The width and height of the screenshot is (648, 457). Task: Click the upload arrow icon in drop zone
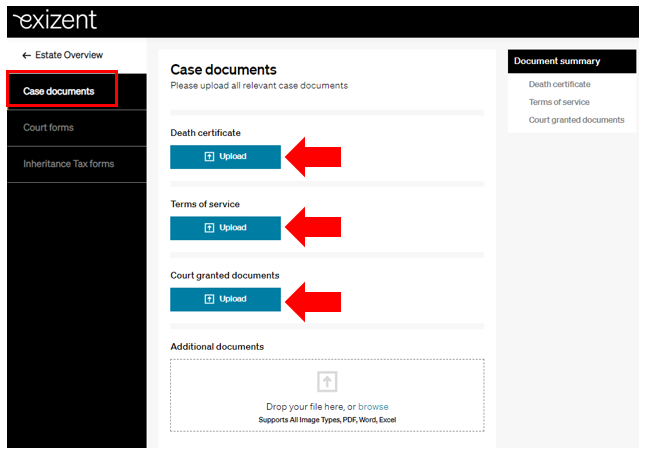(327, 381)
